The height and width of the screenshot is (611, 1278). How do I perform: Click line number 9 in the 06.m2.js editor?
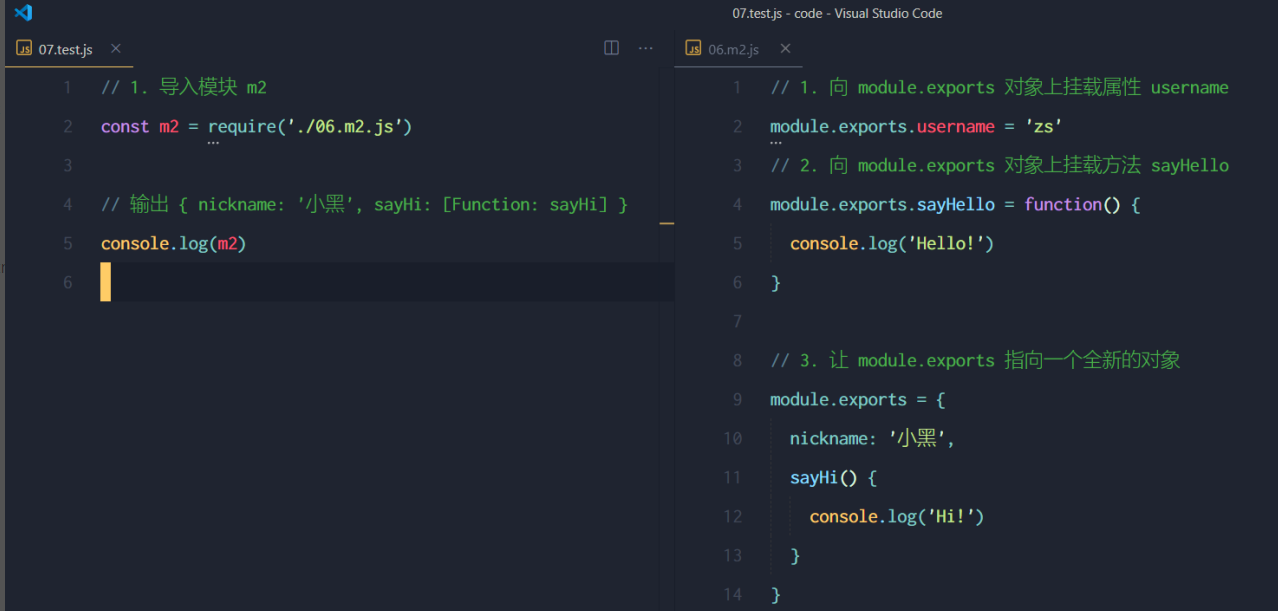pyautogui.click(x=737, y=399)
